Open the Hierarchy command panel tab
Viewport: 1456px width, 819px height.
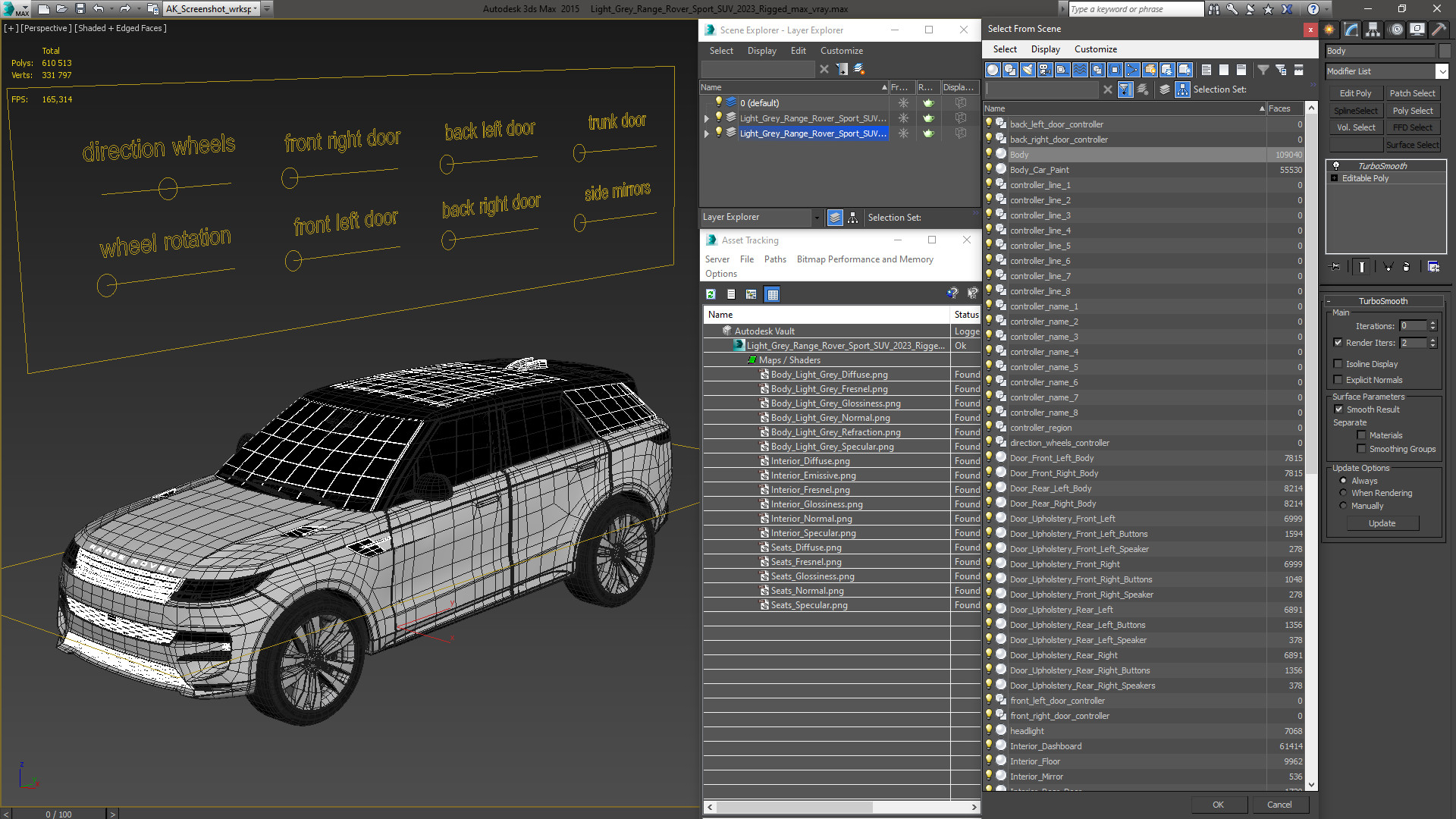[1373, 30]
